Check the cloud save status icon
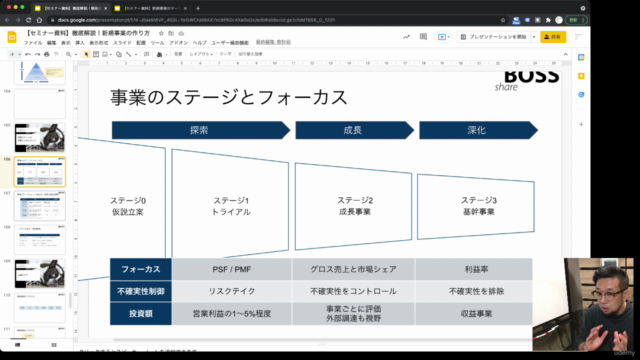Image resolution: width=640 pixels, height=360 pixels. coord(181,33)
